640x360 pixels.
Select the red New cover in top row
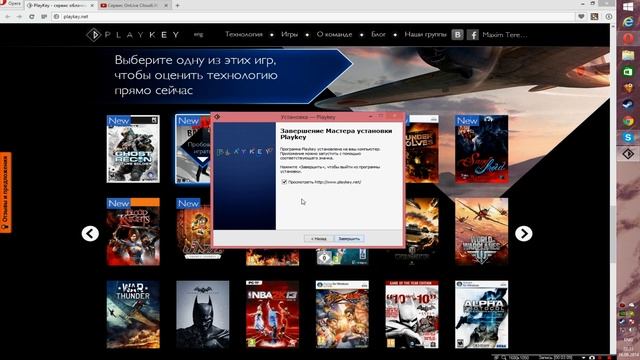click(x=482, y=149)
